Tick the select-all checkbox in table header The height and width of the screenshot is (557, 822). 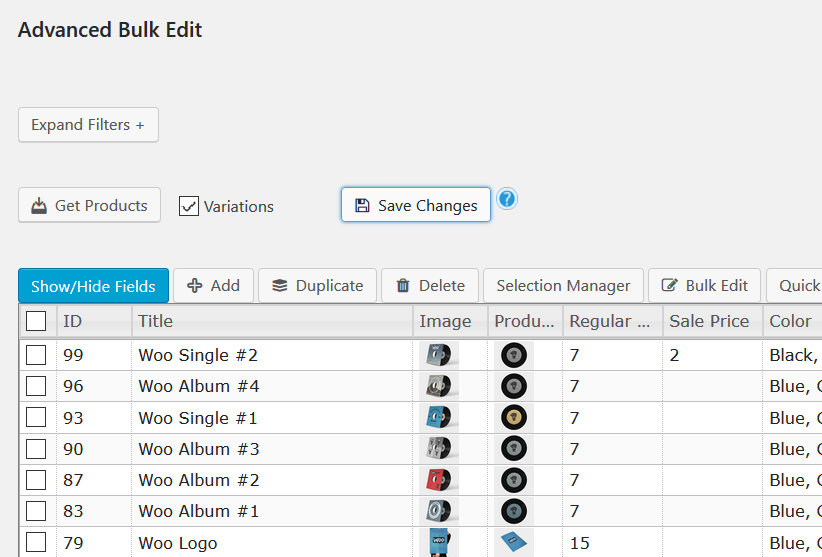(x=36, y=321)
